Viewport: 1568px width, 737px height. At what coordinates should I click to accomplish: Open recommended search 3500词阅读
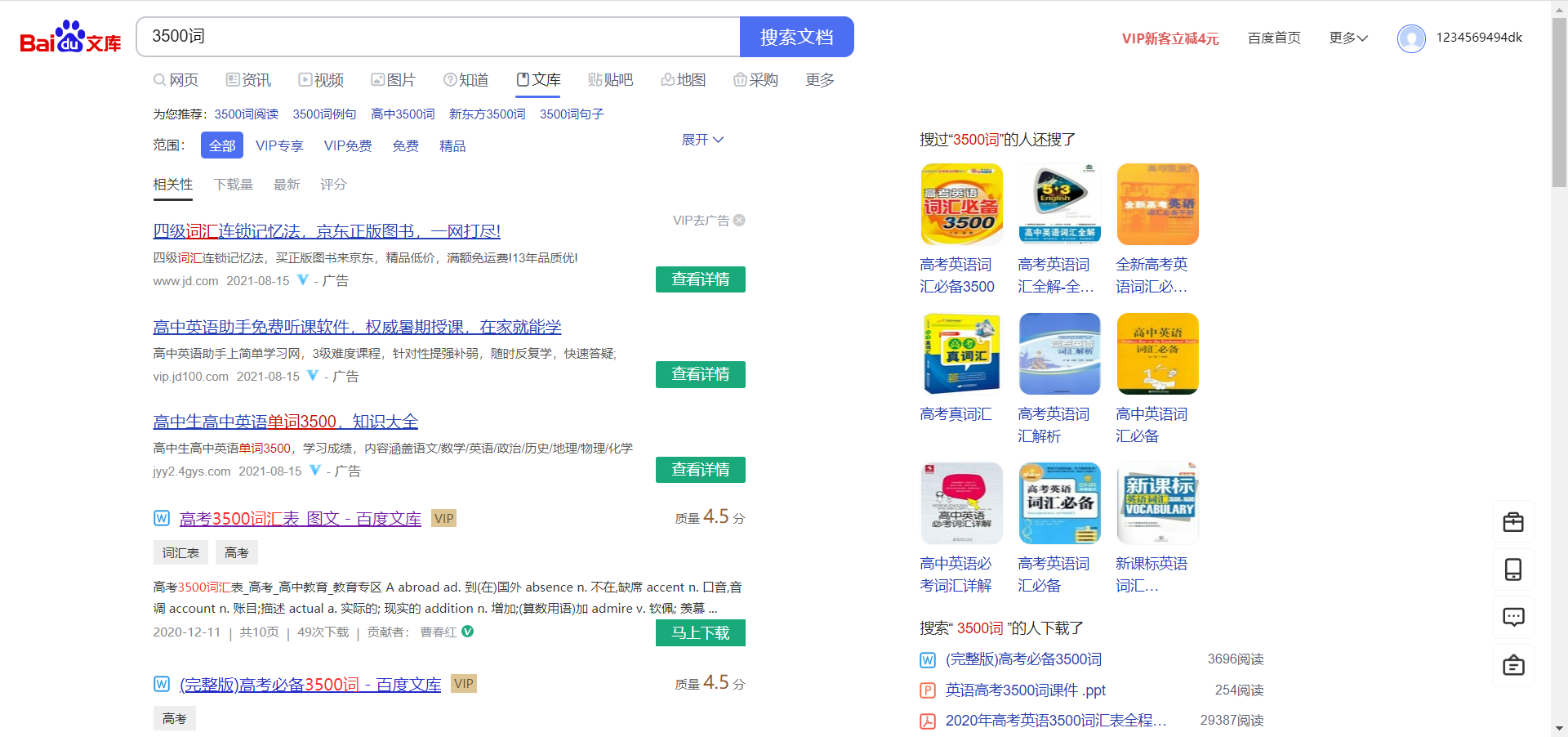[x=247, y=114]
